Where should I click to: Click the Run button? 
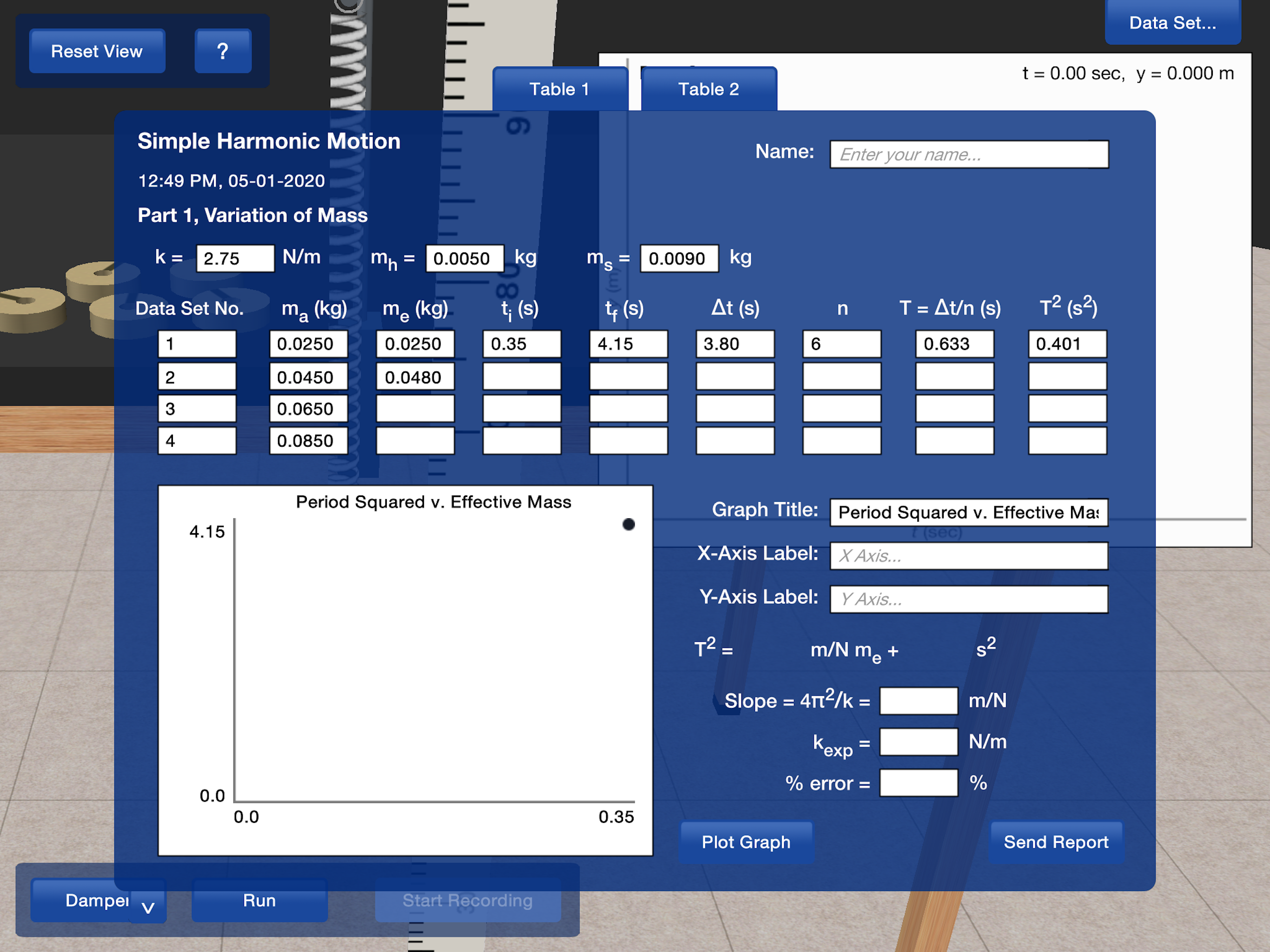coord(259,900)
